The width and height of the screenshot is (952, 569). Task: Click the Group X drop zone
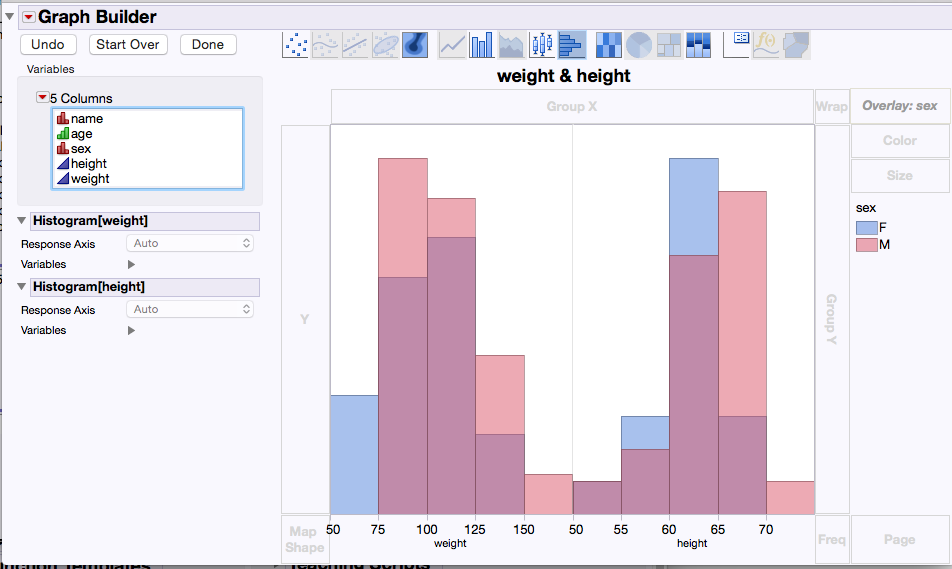pyautogui.click(x=572, y=106)
